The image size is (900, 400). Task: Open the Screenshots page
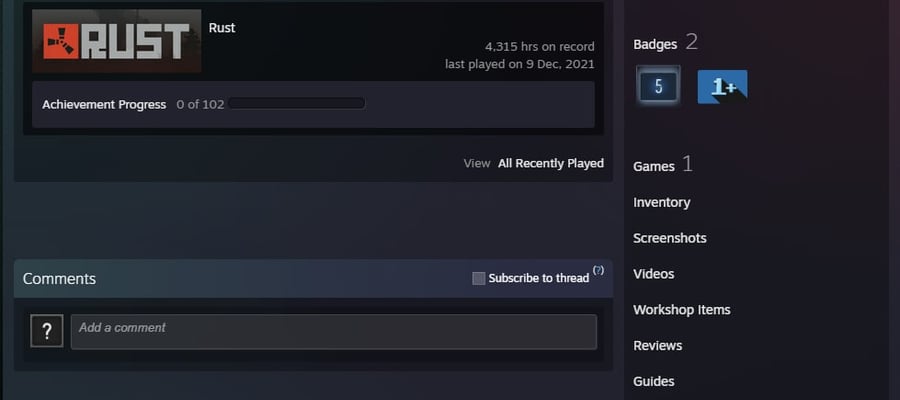[x=669, y=238]
